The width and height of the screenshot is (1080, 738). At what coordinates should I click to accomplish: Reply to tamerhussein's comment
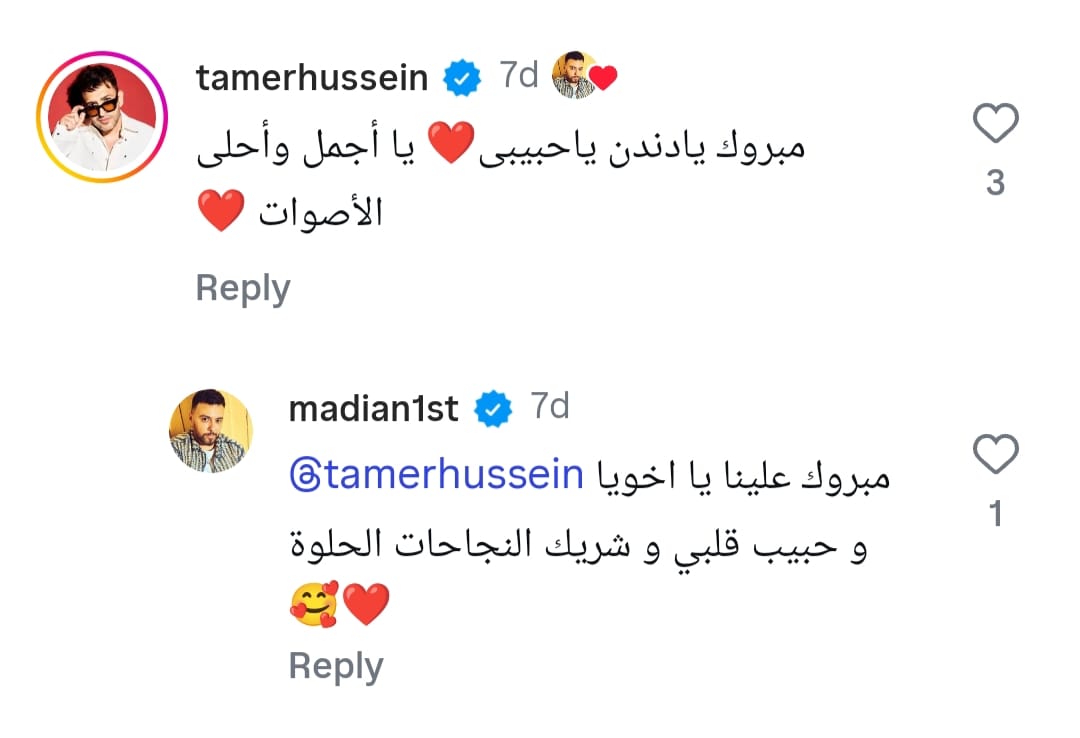(x=242, y=288)
